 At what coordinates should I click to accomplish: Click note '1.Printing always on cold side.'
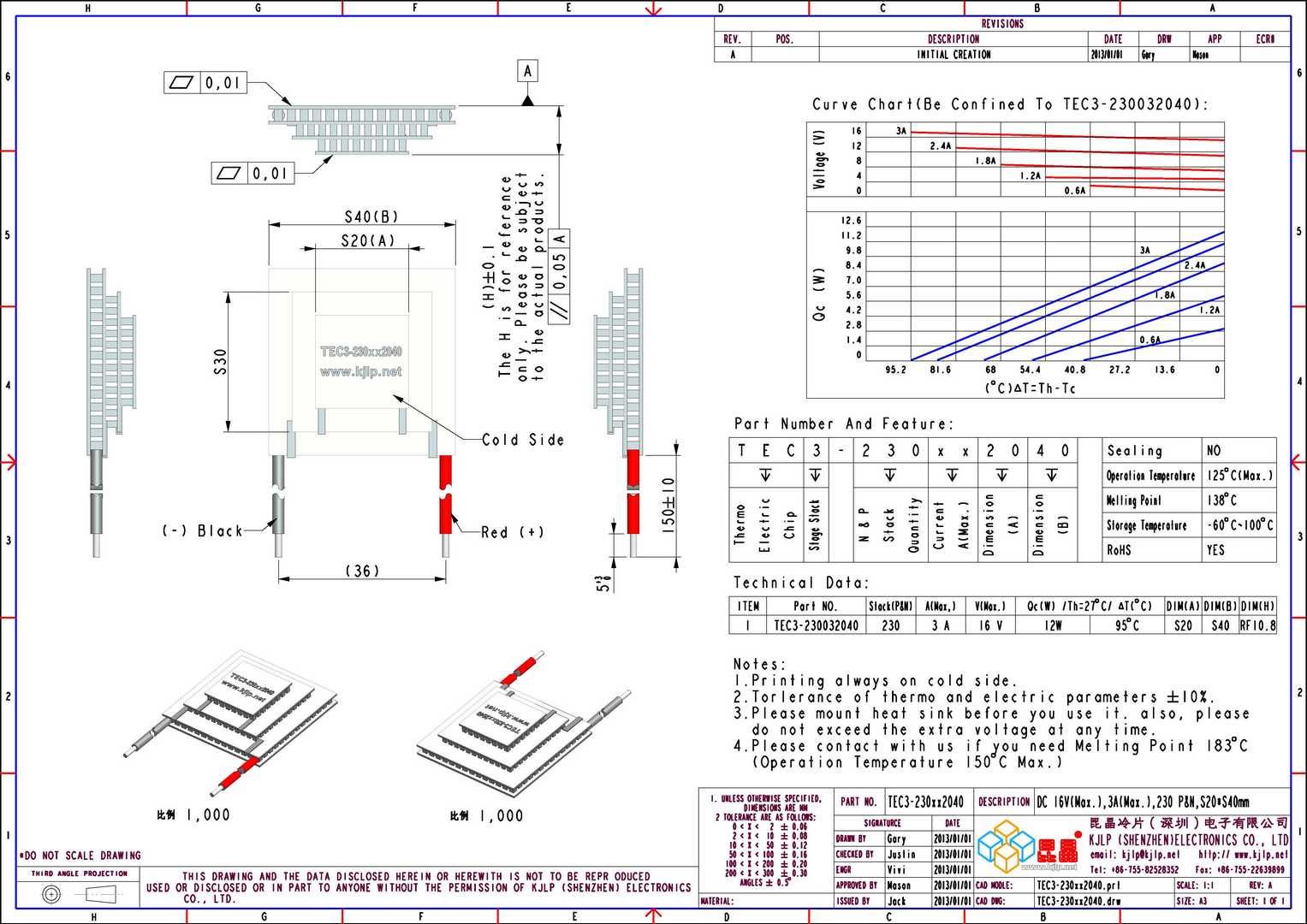click(x=875, y=681)
